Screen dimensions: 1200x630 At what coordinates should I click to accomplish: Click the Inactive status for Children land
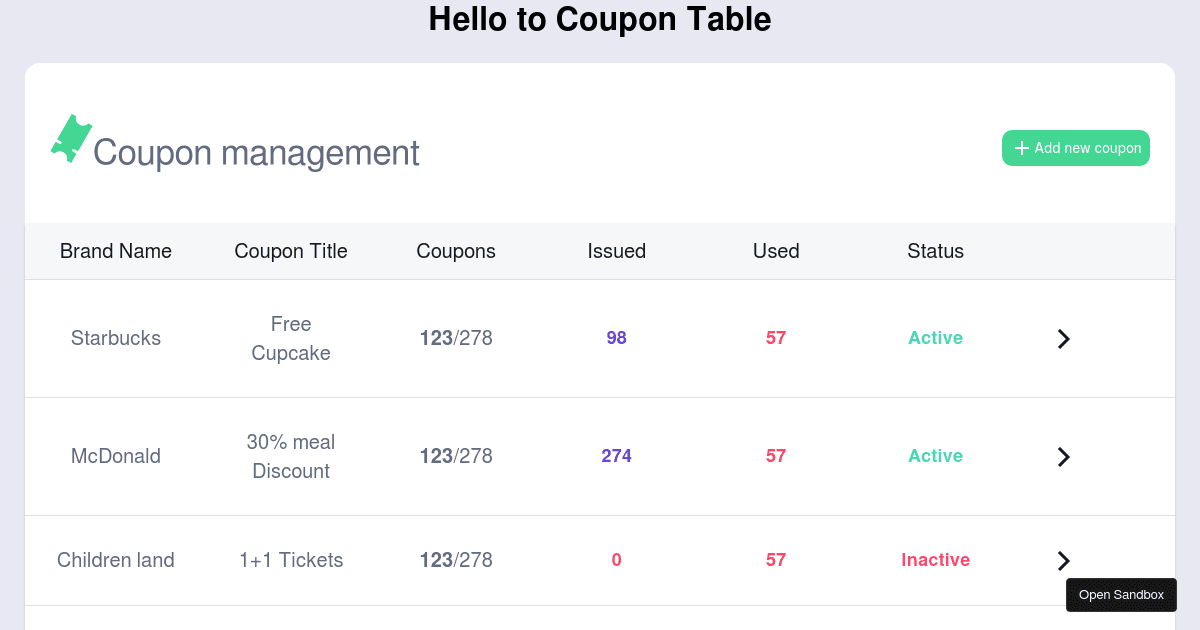935,560
